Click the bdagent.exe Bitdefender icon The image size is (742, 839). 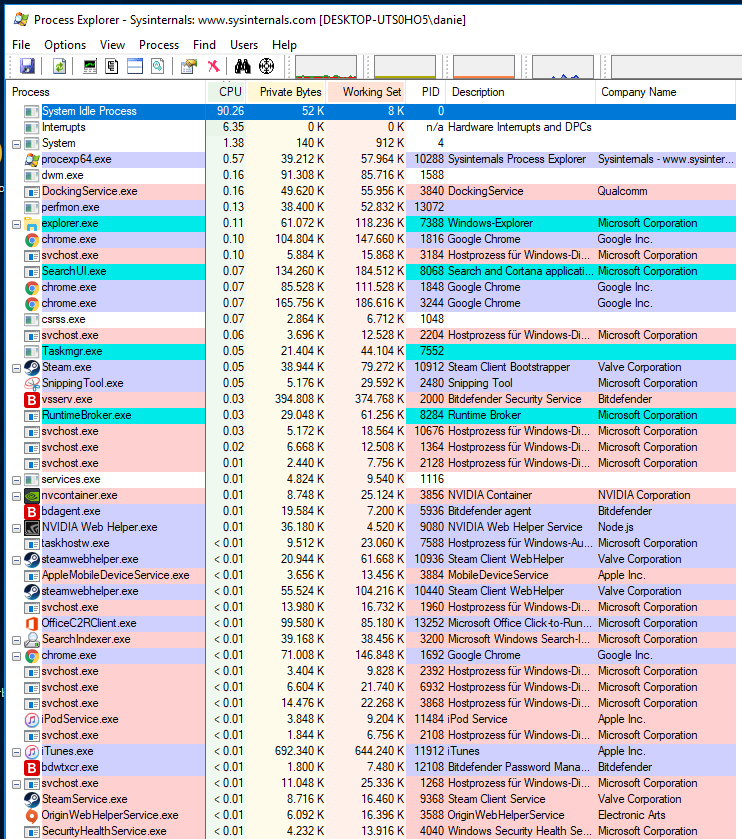[32, 512]
